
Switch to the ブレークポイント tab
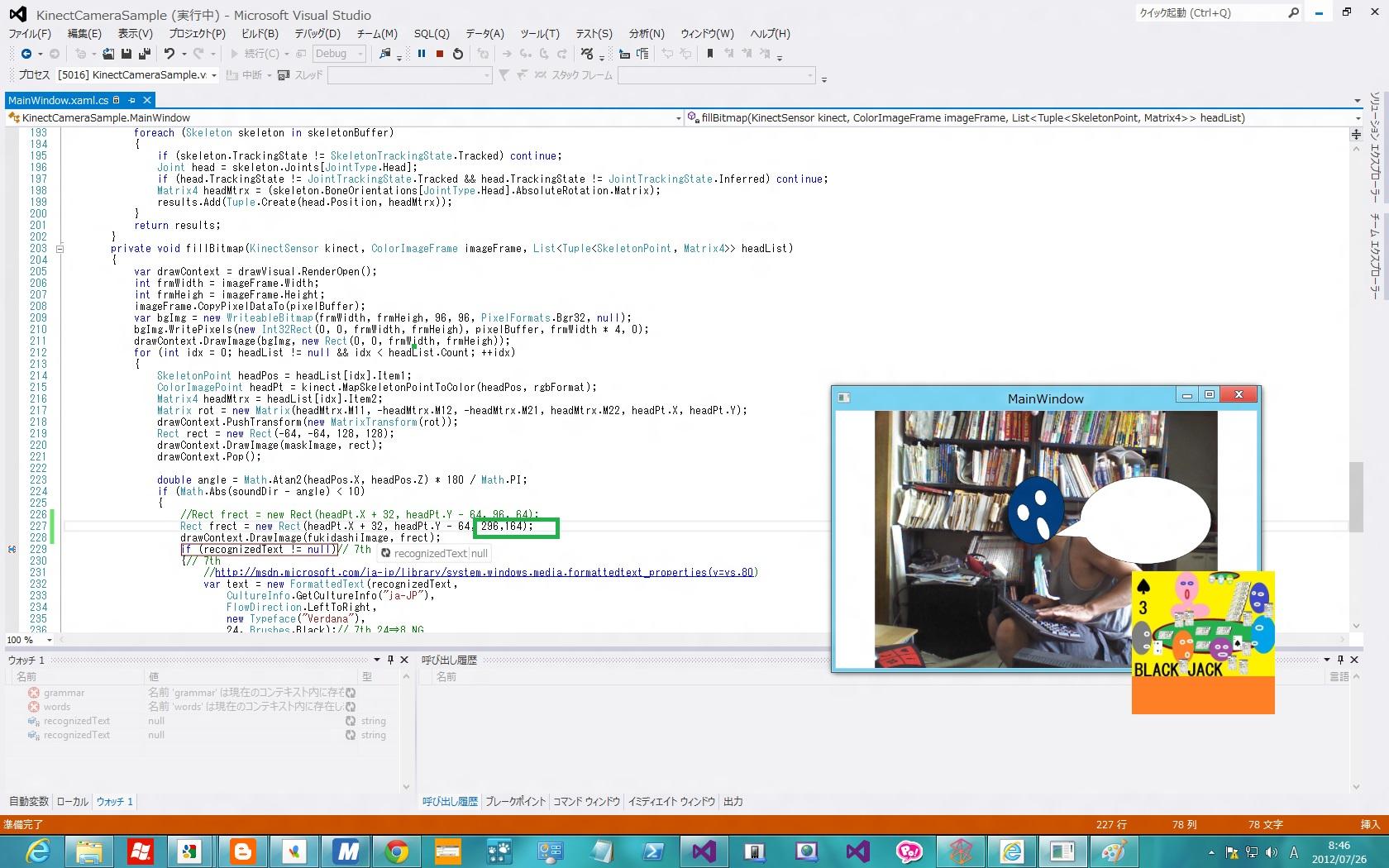coord(515,801)
